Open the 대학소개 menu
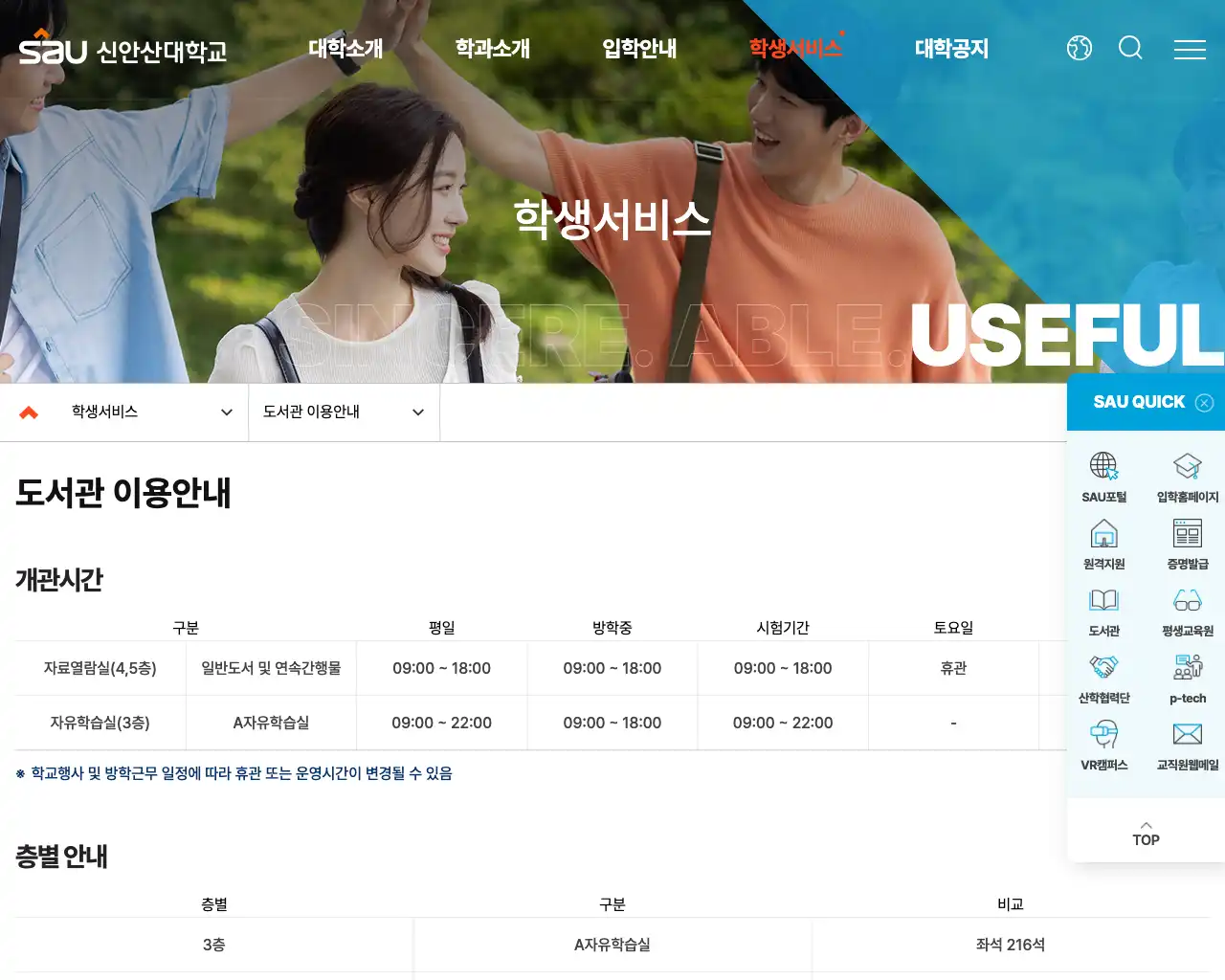 (345, 48)
